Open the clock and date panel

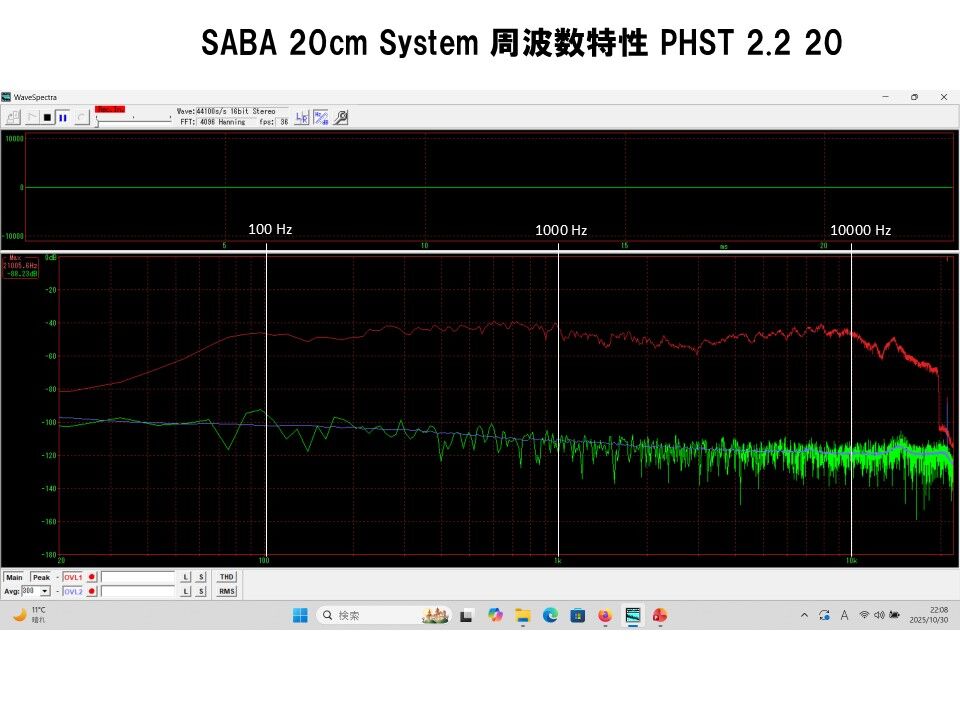[929, 615]
